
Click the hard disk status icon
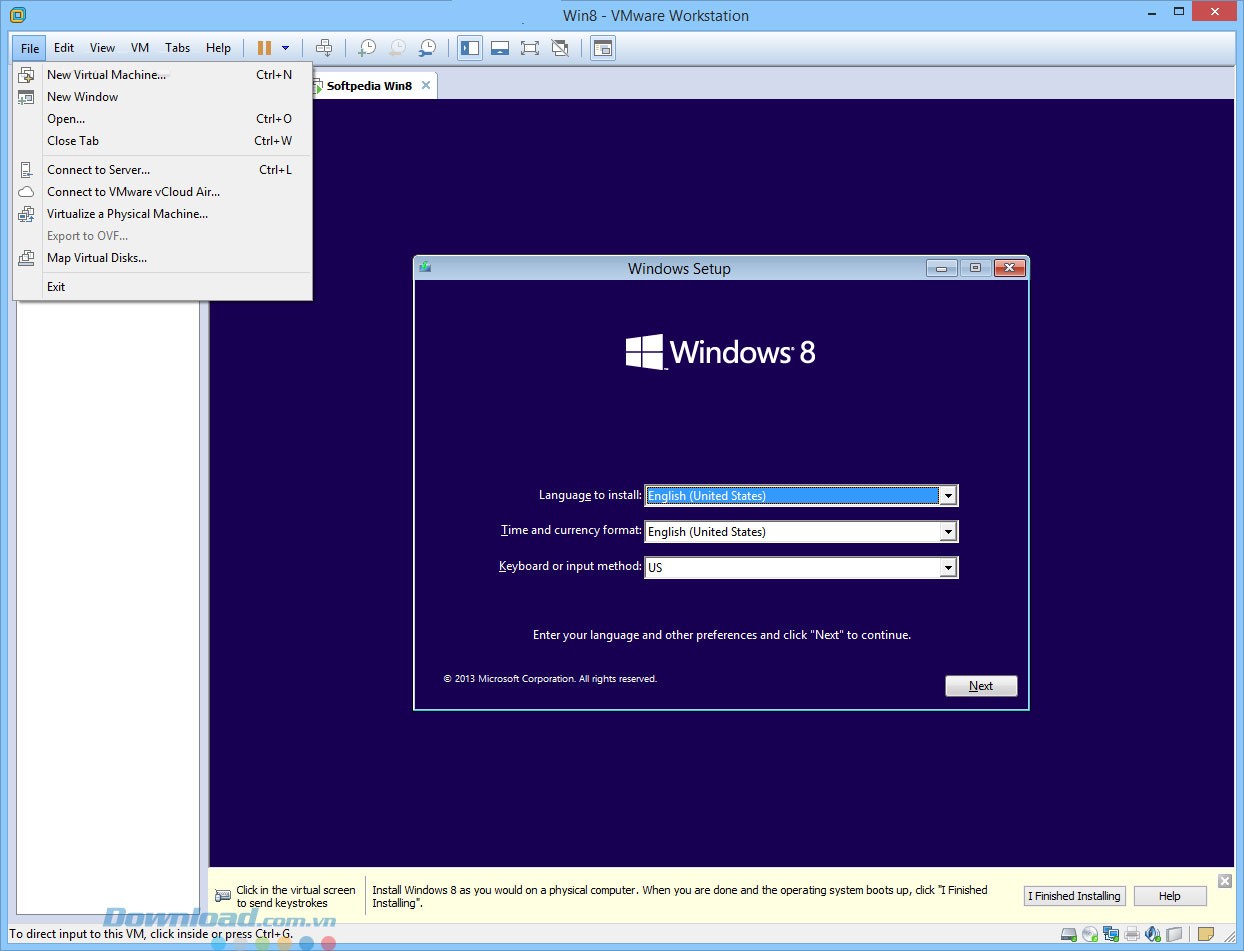click(x=1068, y=934)
